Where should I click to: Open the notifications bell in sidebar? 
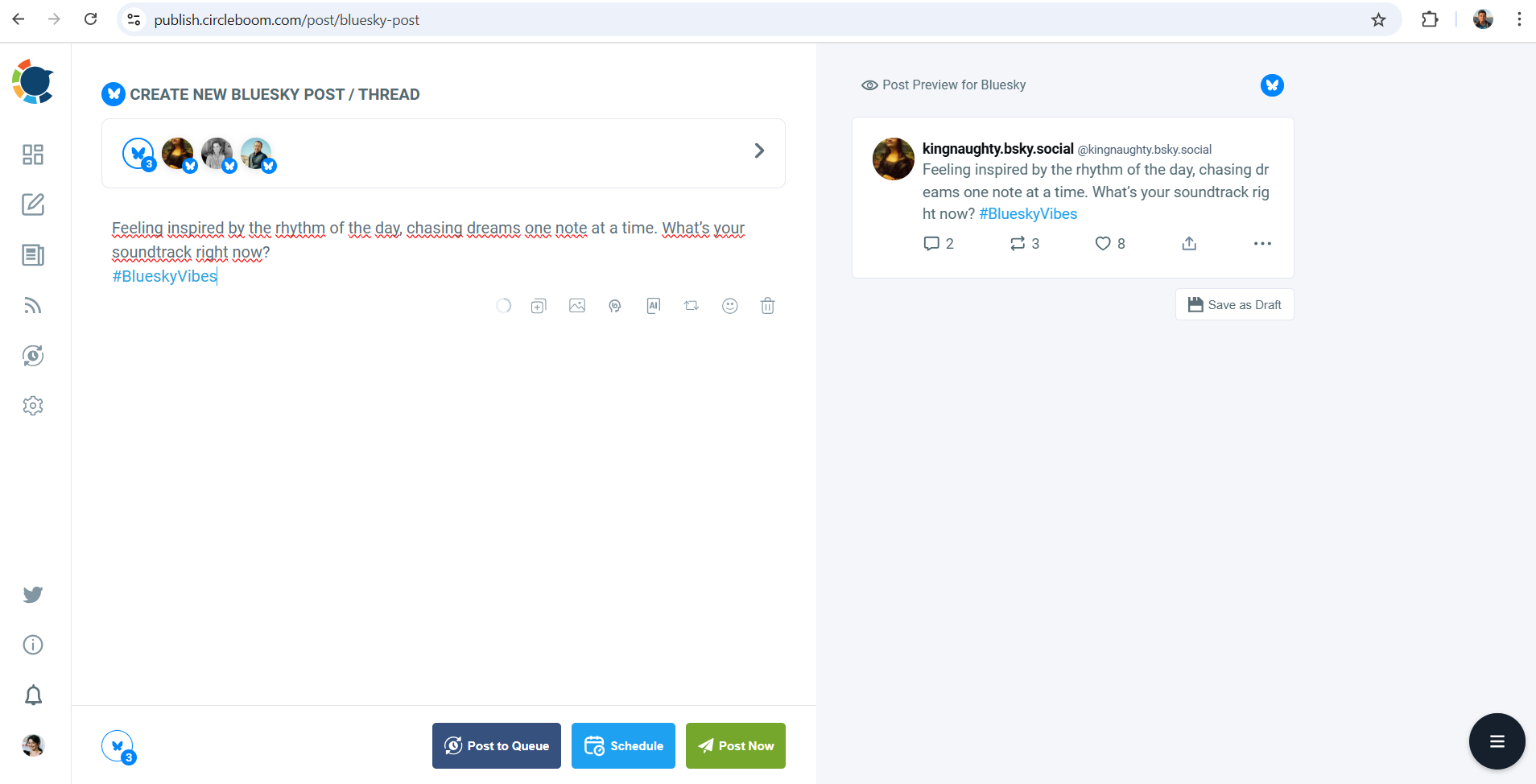tap(33, 695)
